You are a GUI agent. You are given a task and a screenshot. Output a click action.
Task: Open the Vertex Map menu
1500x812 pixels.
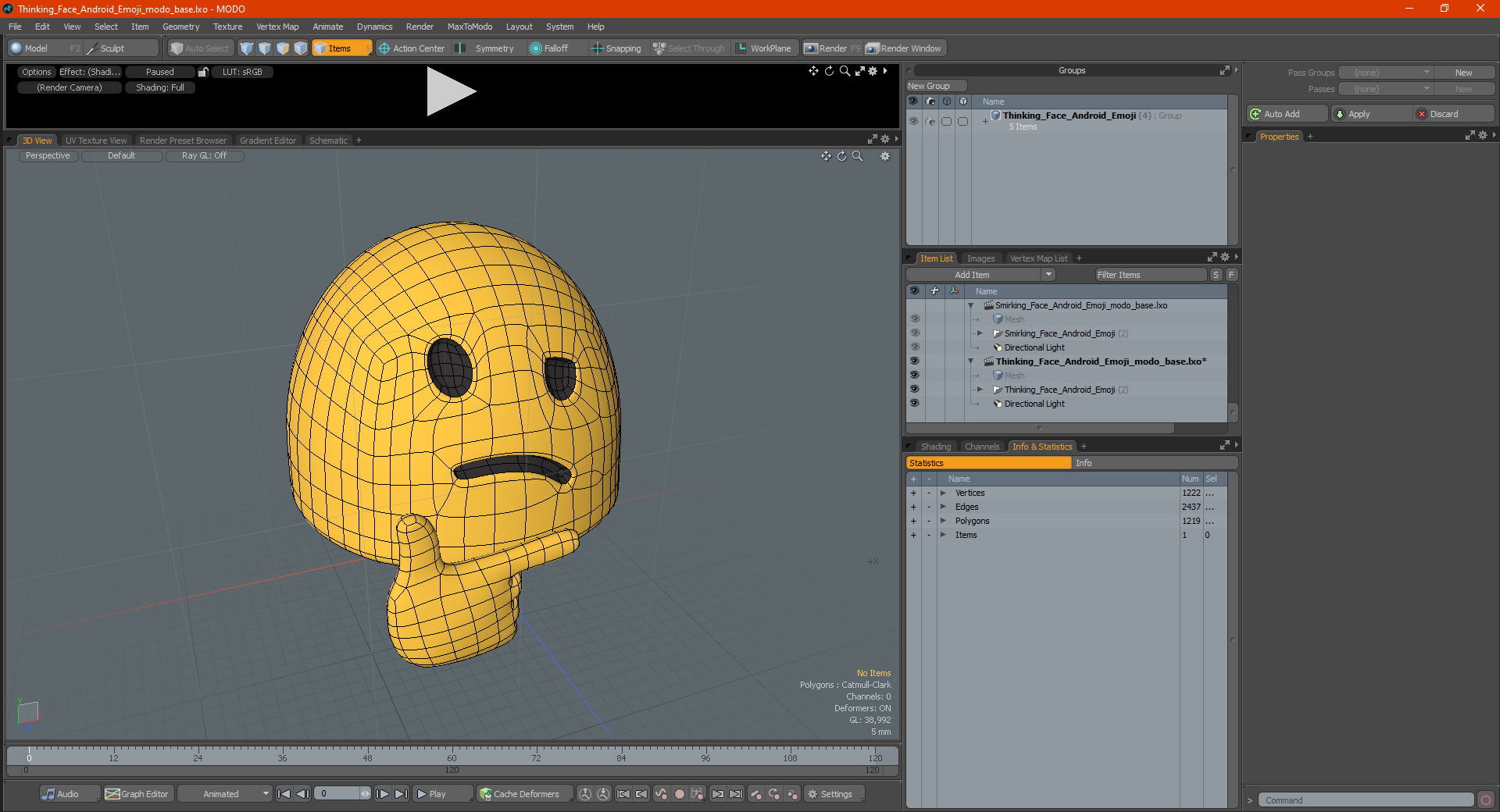tap(277, 27)
